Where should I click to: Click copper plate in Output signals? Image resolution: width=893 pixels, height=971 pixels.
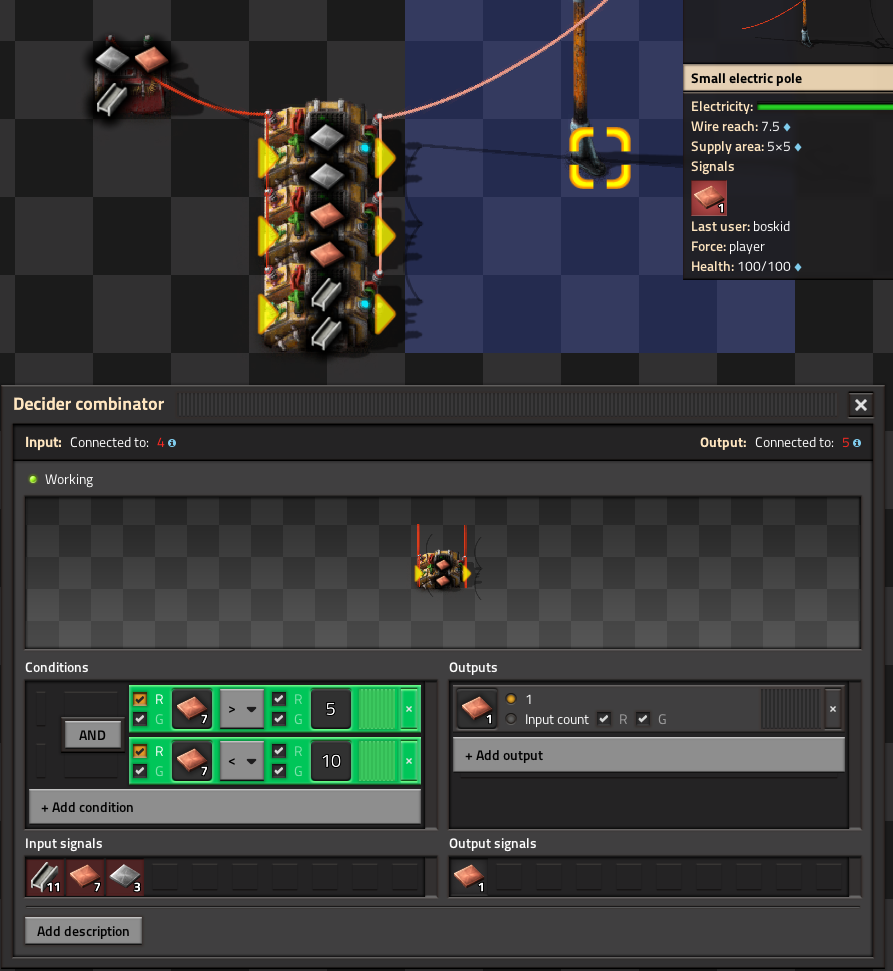[469, 877]
